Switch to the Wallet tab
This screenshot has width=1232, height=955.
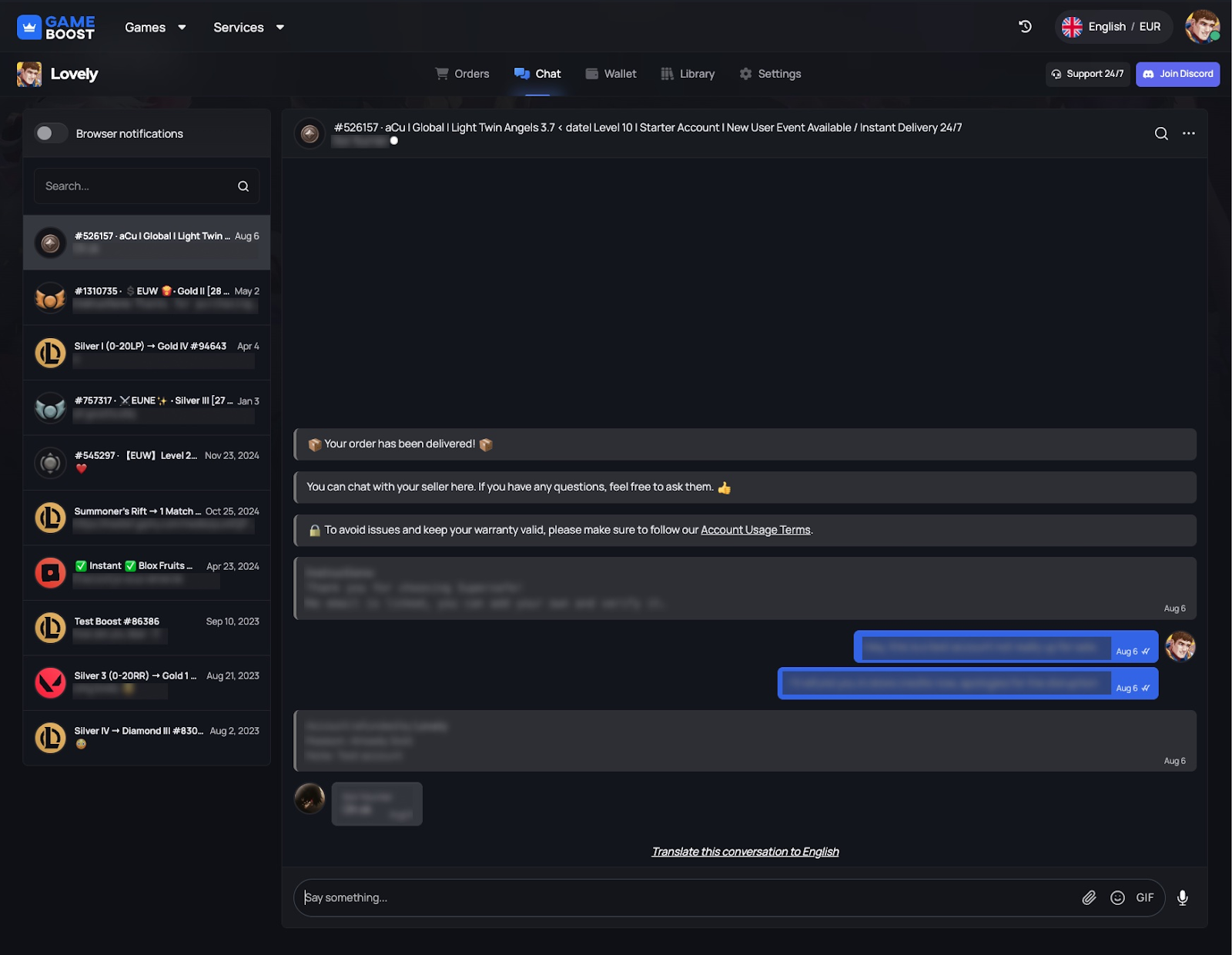pos(611,74)
